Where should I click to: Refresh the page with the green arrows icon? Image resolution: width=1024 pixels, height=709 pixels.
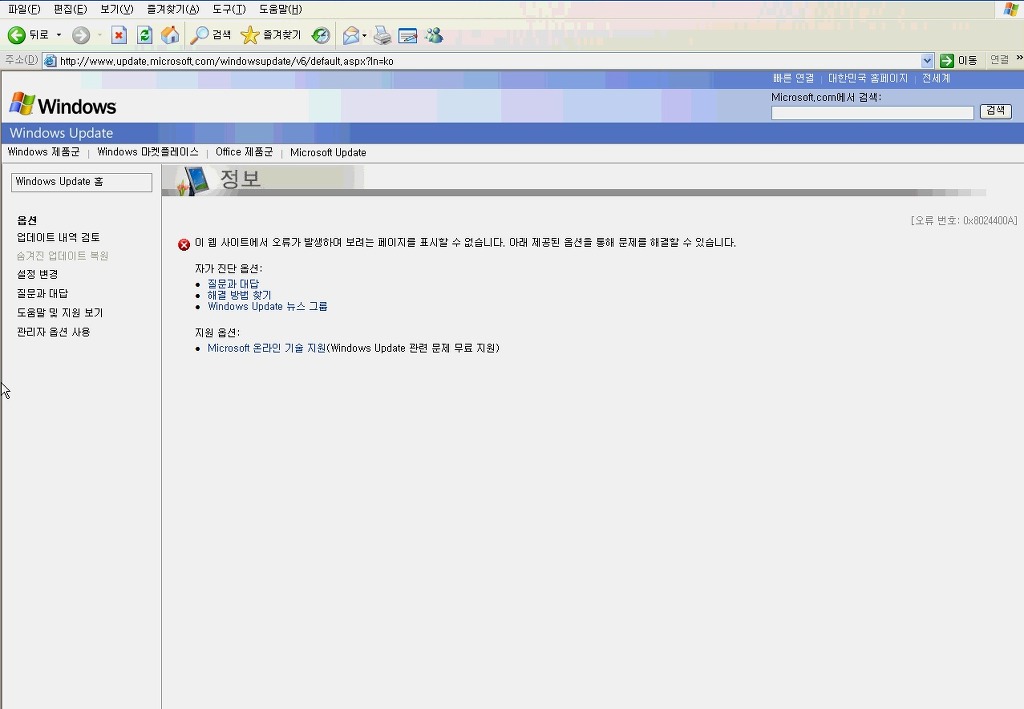tap(144, 35)
